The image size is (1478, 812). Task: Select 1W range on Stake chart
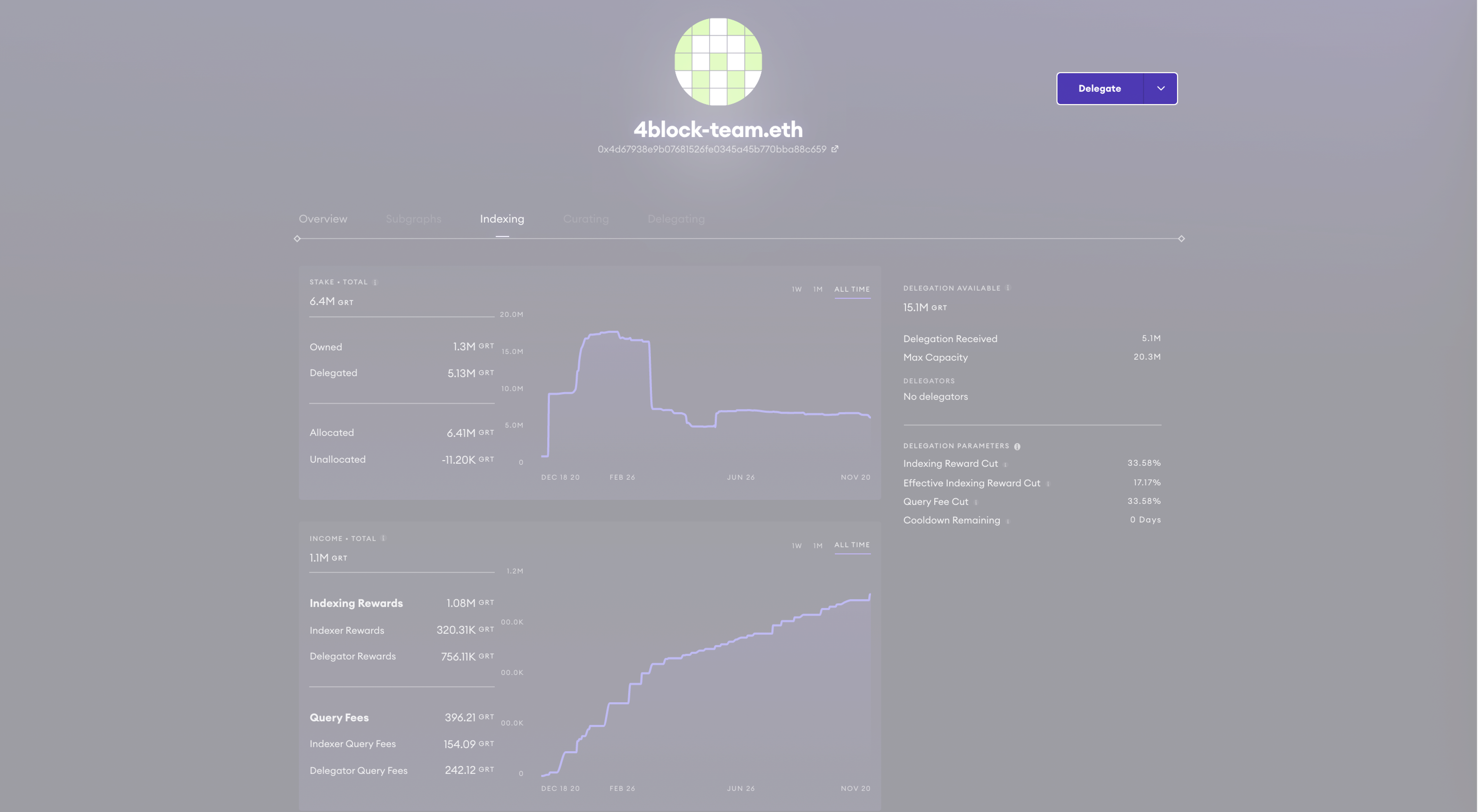point(796,289)
